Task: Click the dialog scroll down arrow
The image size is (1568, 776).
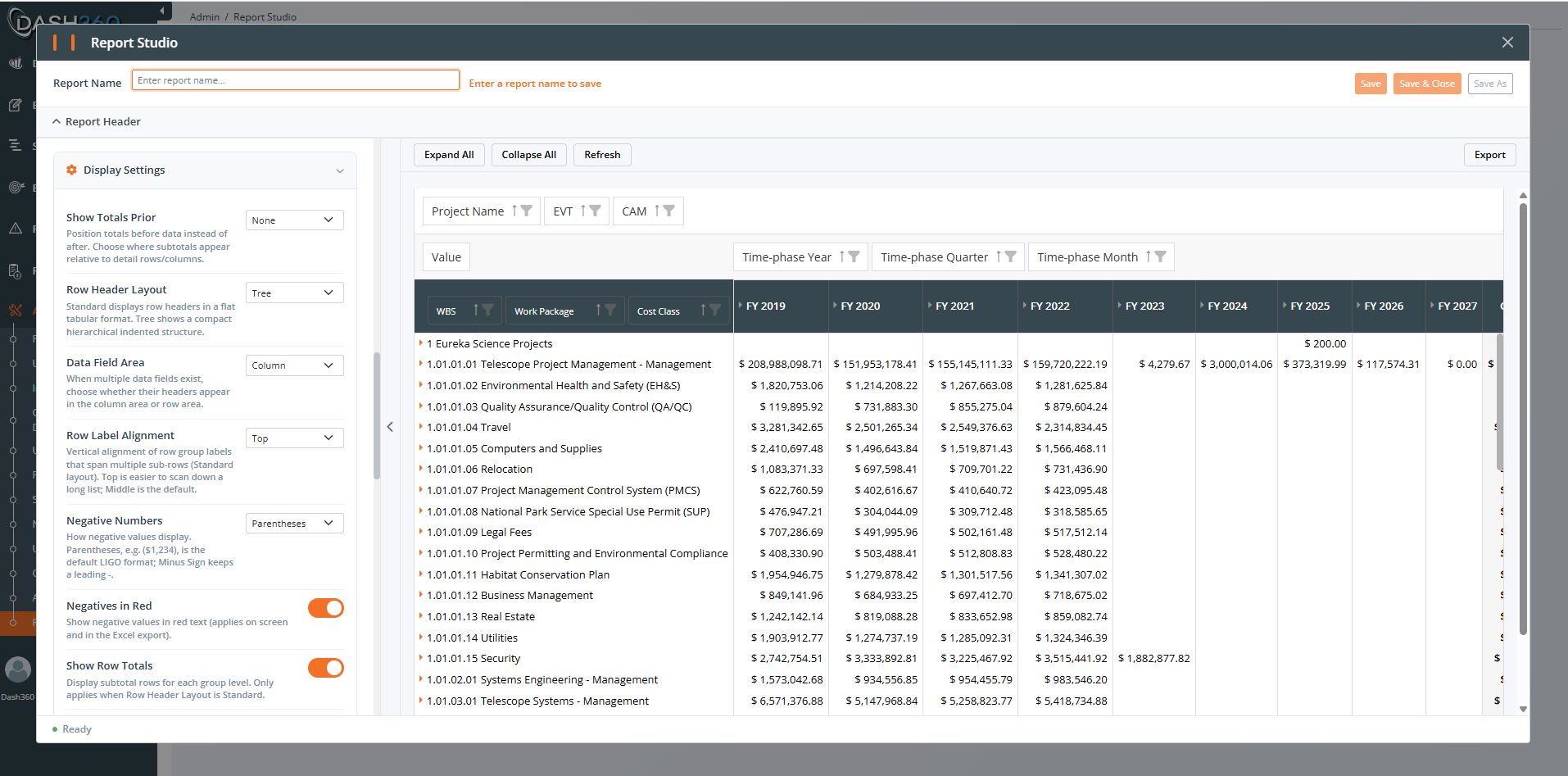Action: pos(1523,710)
